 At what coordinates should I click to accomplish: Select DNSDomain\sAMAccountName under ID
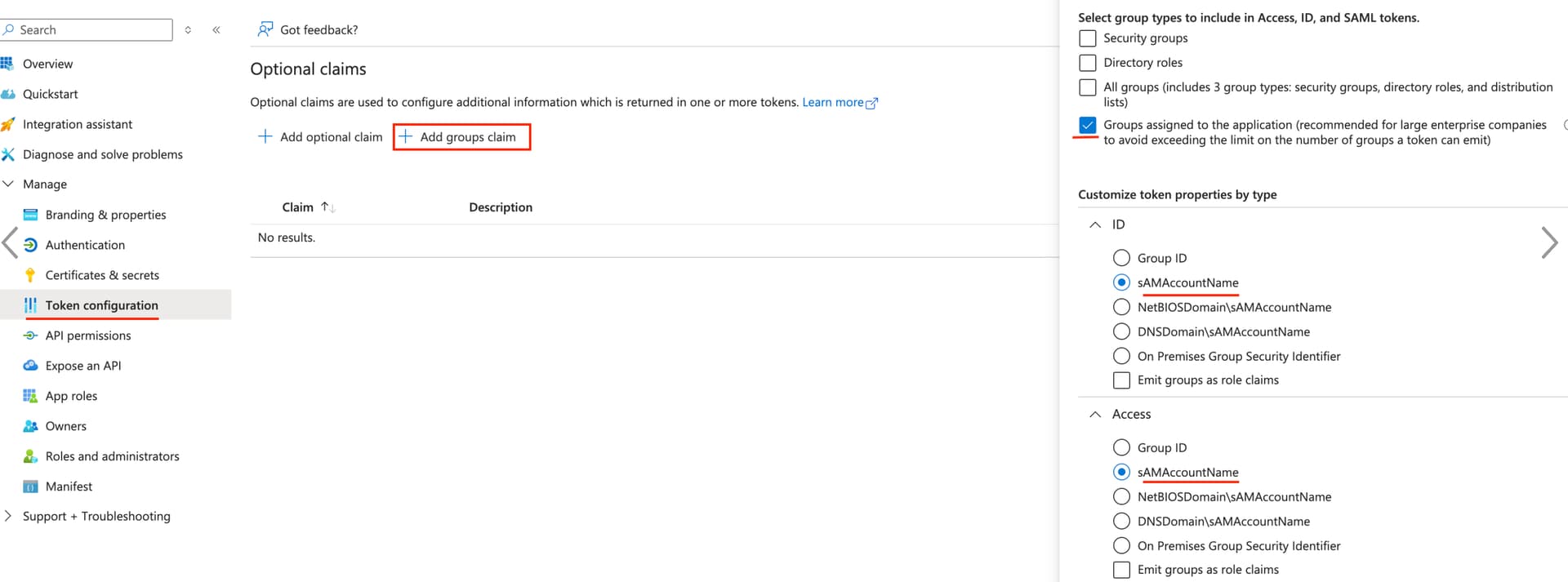(1122, 331)
